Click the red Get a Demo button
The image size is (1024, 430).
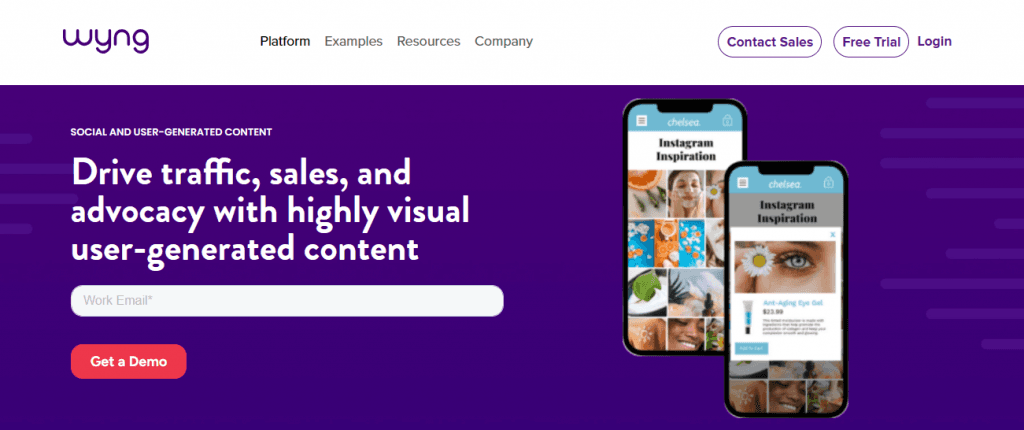[129, 361]
